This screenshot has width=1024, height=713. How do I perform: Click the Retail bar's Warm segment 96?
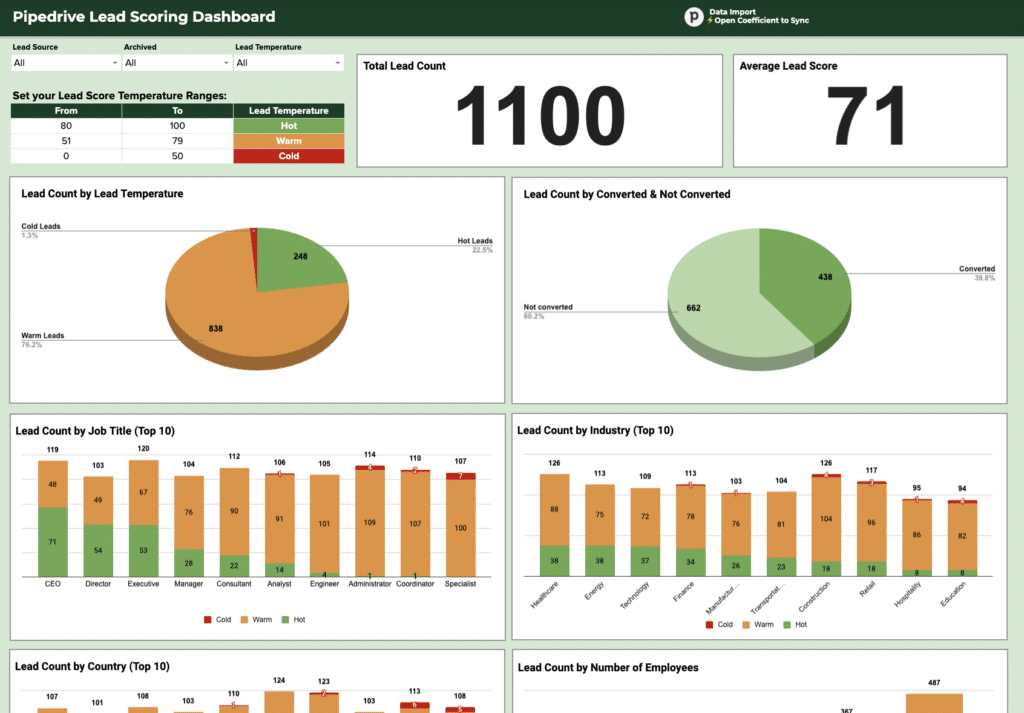[x=871, y=523]
